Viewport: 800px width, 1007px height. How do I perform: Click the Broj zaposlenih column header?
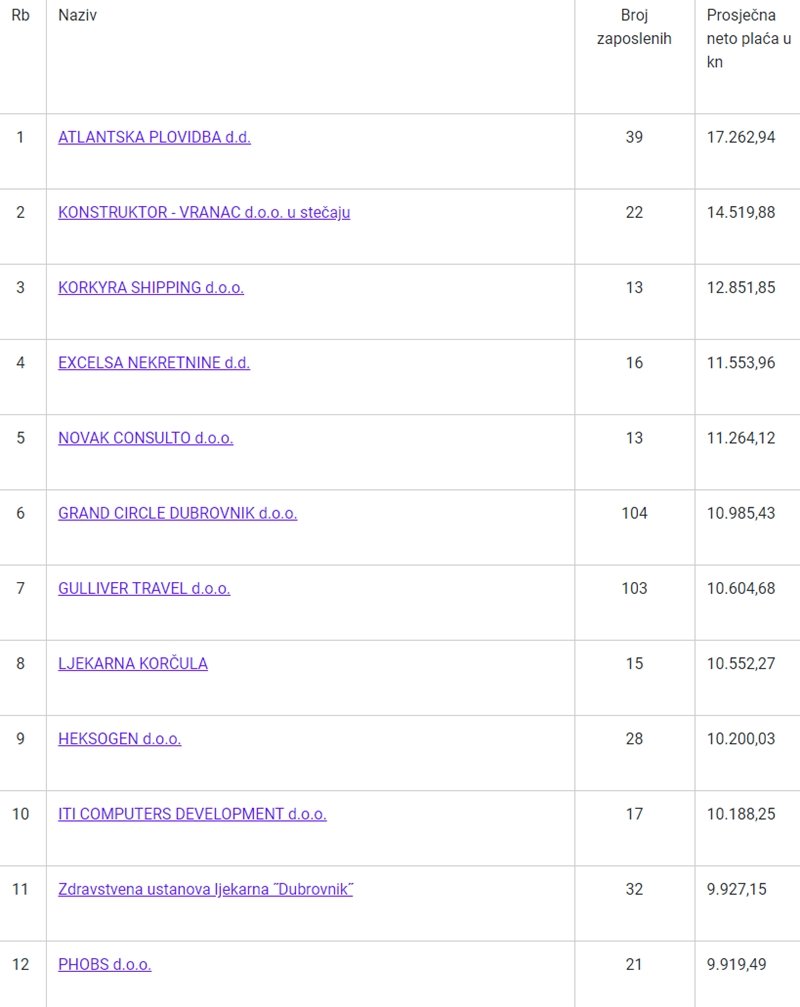coord(634,27)
